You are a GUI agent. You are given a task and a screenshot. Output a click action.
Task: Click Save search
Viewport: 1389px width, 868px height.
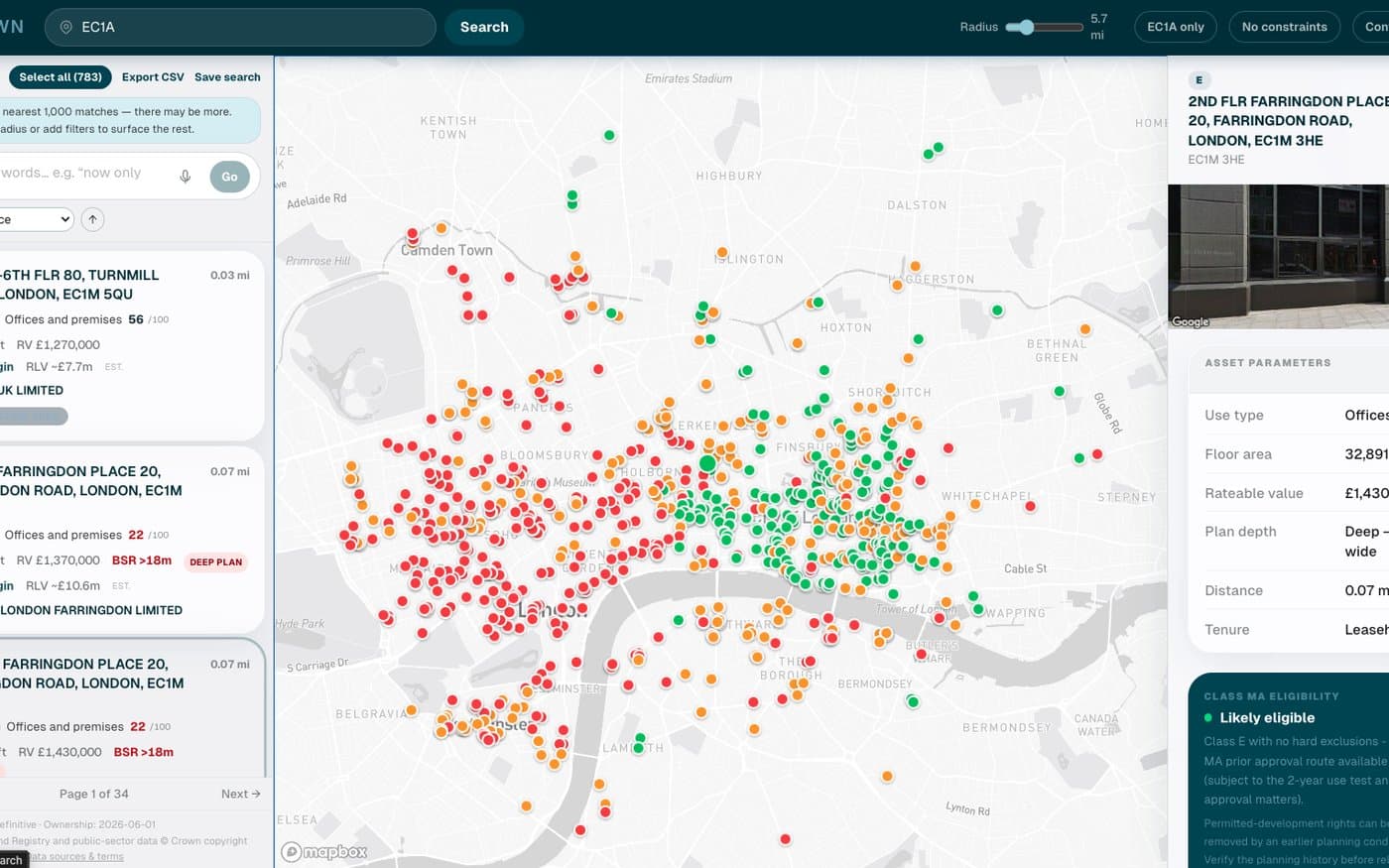click(x=227, y=76)
